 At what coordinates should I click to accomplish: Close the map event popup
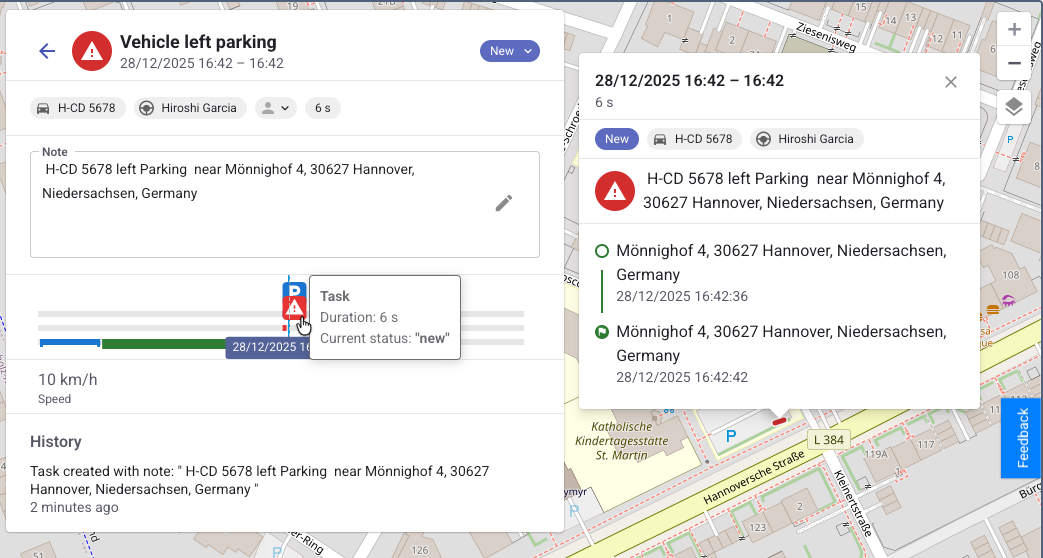coord(951,82)
